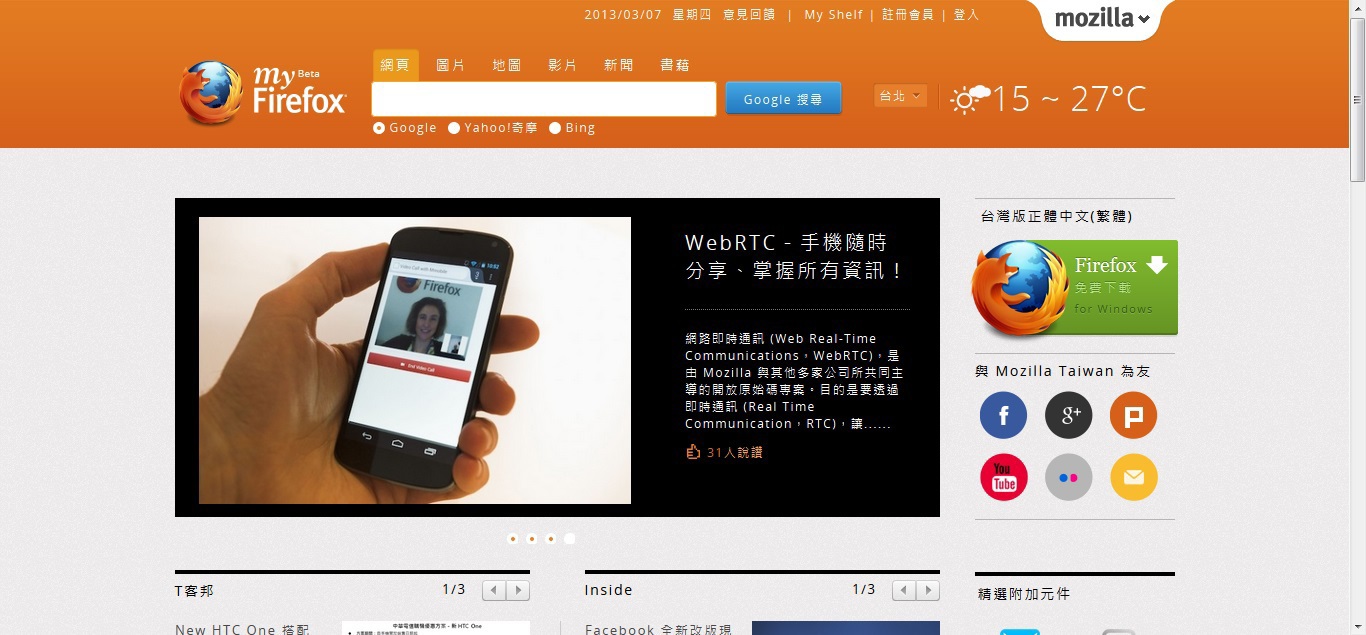The image size is (1366, 635).
Task: Select the 影片 search tab
Action: 563,65
